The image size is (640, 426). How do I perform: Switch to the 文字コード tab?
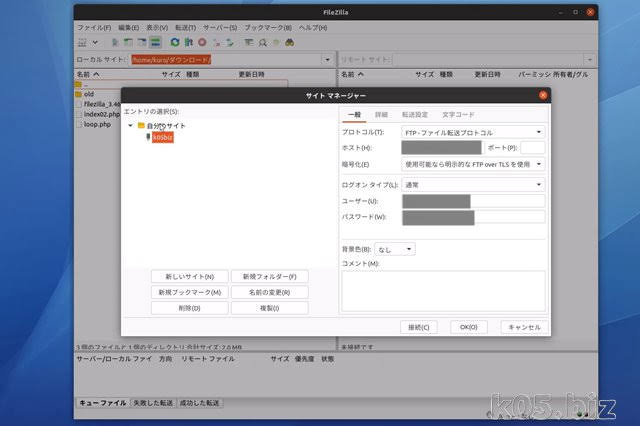(x=458, y=115)
